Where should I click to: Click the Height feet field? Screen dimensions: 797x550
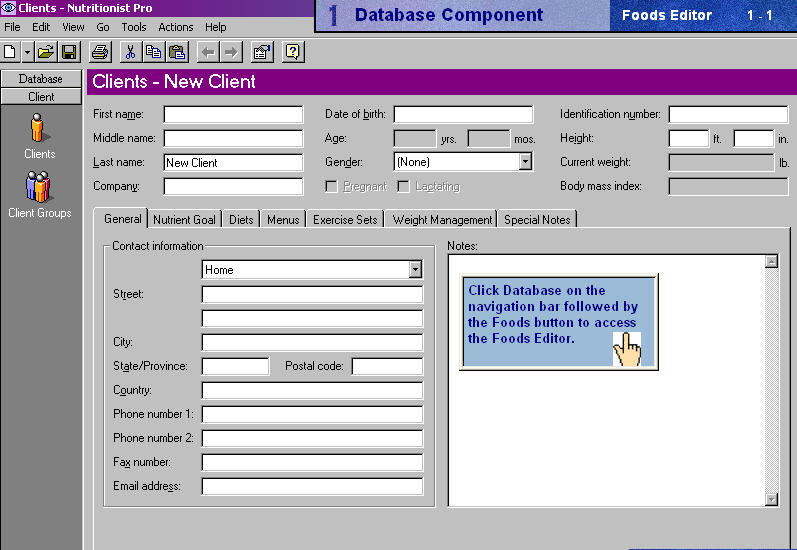(x=689, y=138)
